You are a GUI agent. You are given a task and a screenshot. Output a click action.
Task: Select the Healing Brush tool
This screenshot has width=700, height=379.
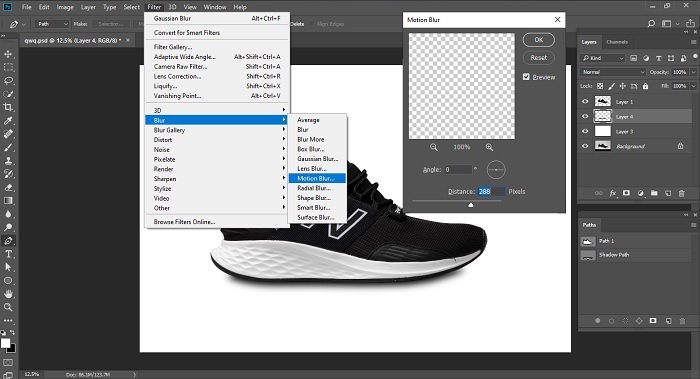tap(8, 134)
